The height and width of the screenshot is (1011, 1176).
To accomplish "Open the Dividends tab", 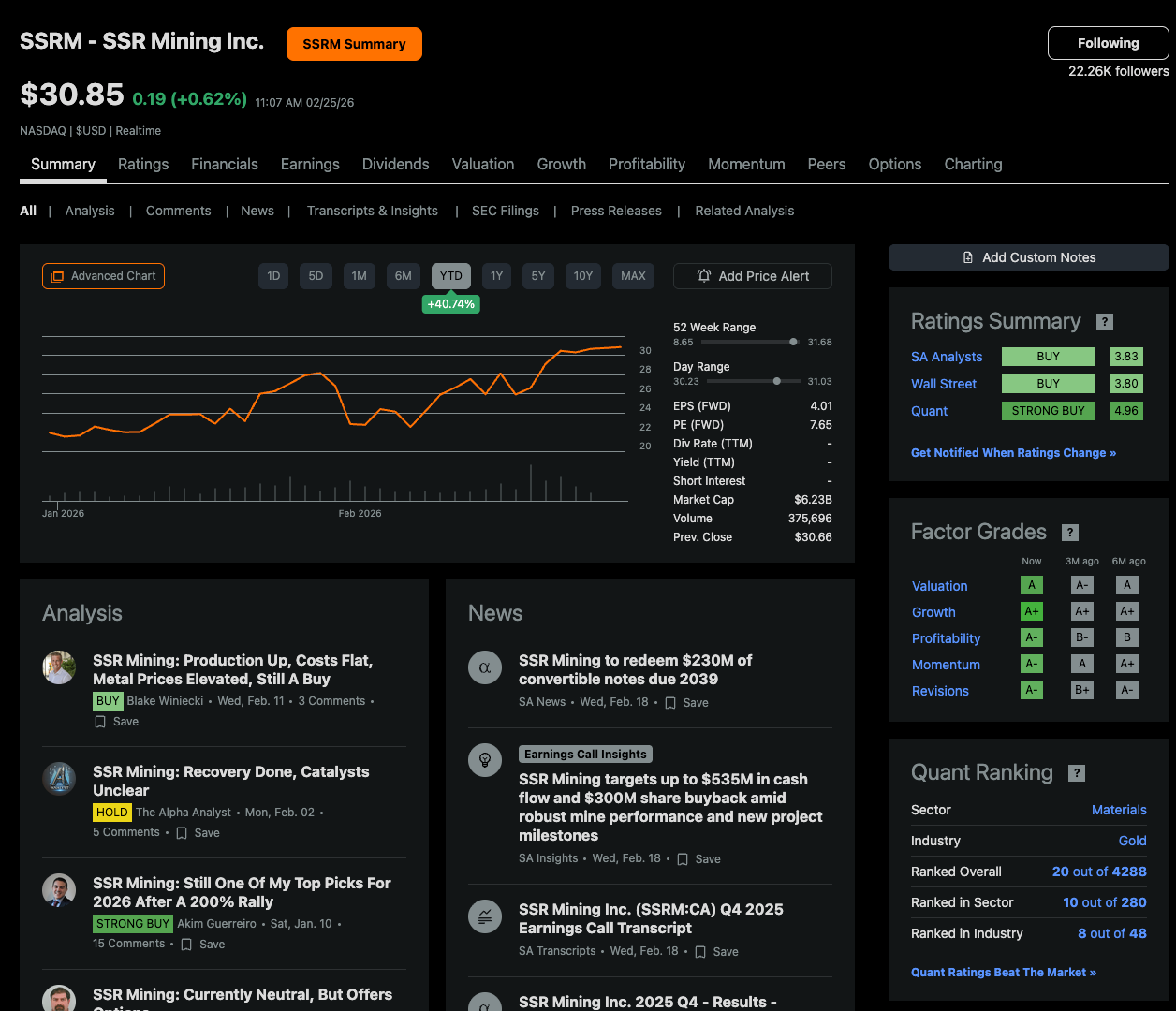I will point(396,164).
